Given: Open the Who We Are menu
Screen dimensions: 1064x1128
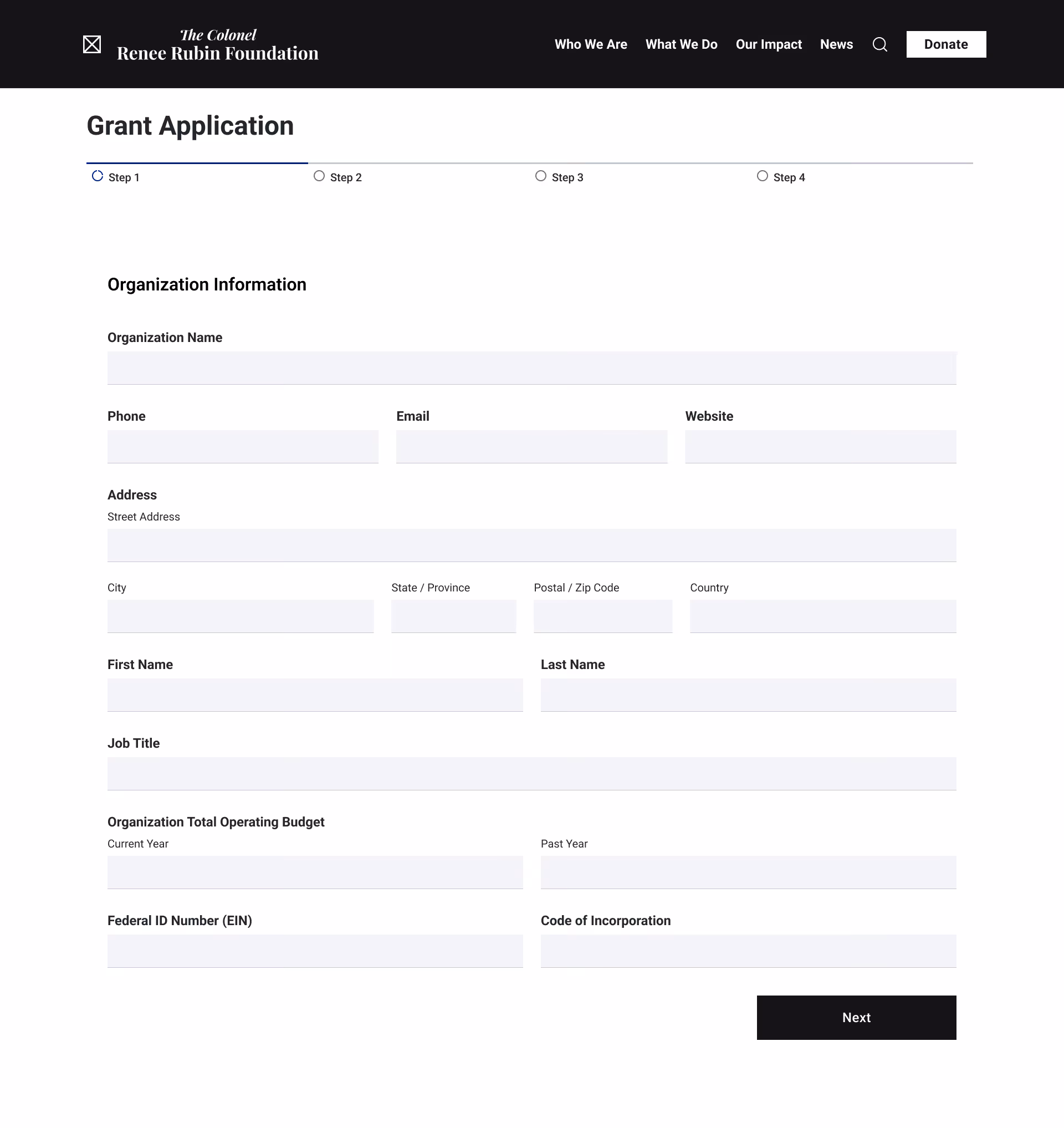Looking at the screenshot, I should 590,44.
